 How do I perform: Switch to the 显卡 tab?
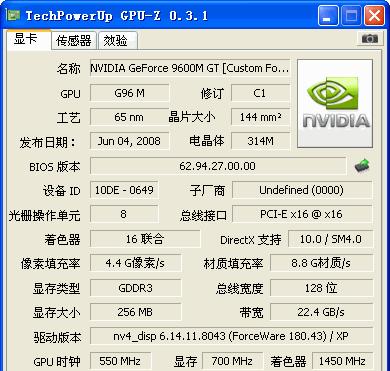[x=29, y=40]
